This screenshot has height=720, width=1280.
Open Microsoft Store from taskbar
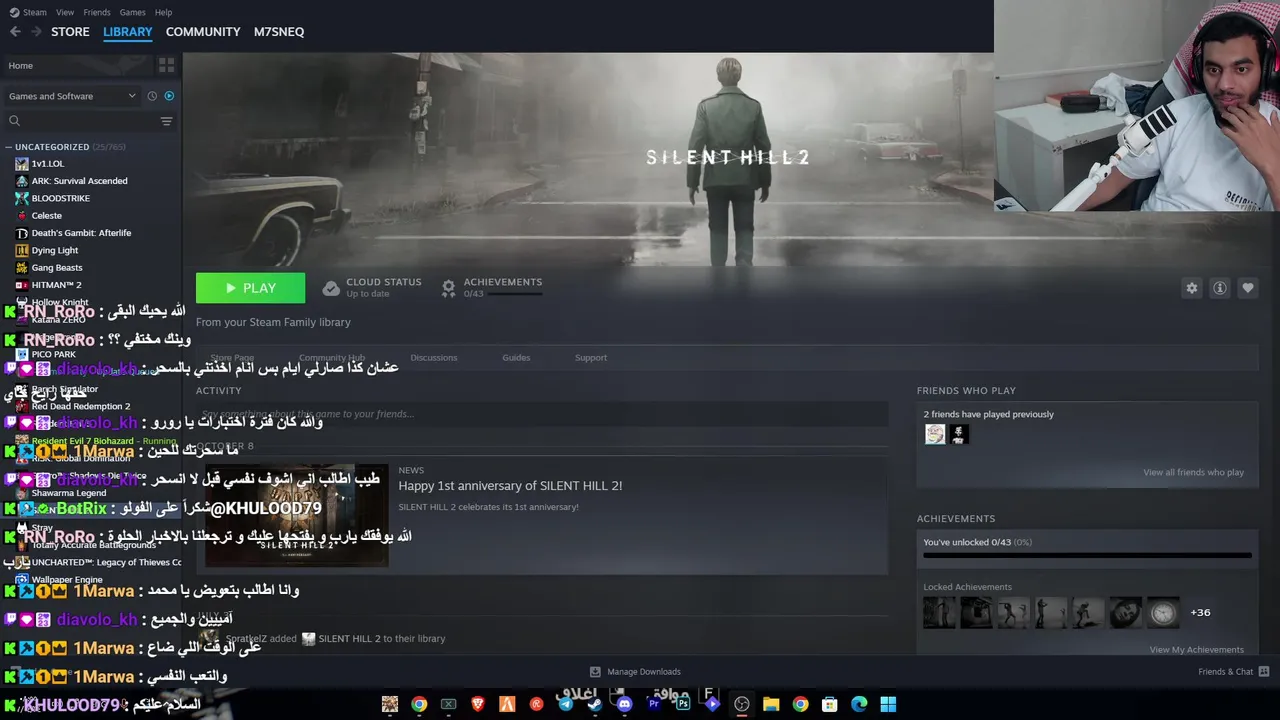coord(830,704)
